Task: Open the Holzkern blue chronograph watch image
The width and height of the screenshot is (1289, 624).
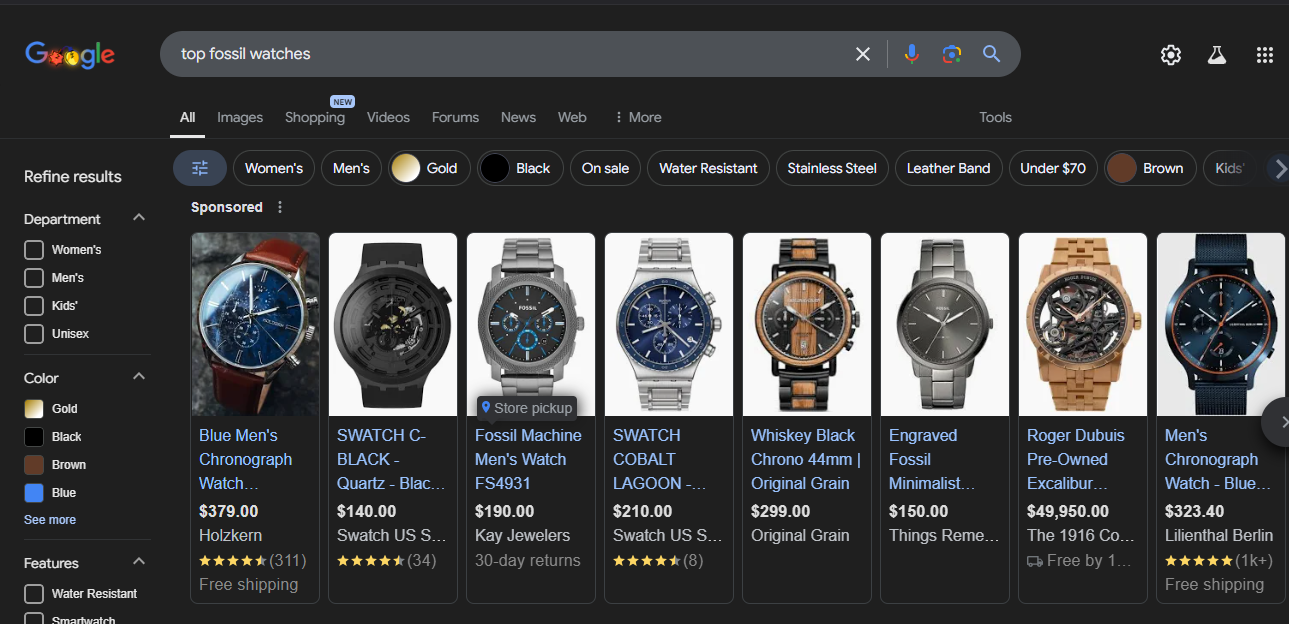Action: (x=255, y=324)
